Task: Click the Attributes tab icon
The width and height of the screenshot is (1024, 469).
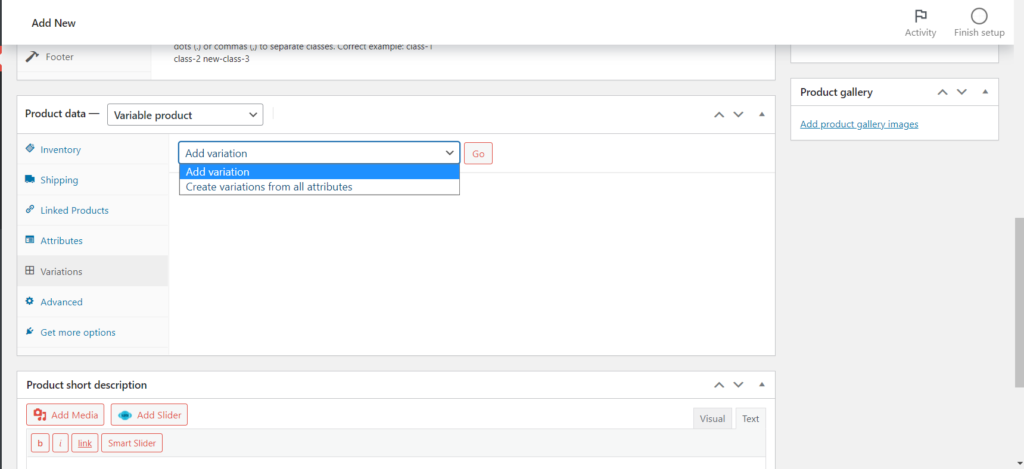Action: [x=30, y=241]
